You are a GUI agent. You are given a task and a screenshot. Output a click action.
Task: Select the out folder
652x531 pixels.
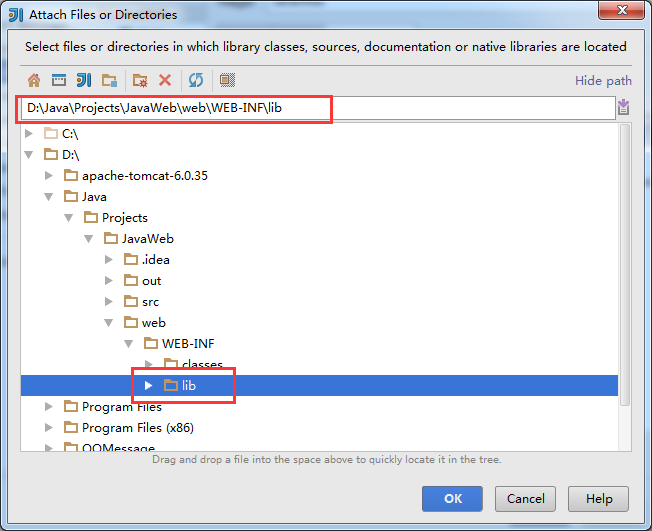click(x=151, y=281)
